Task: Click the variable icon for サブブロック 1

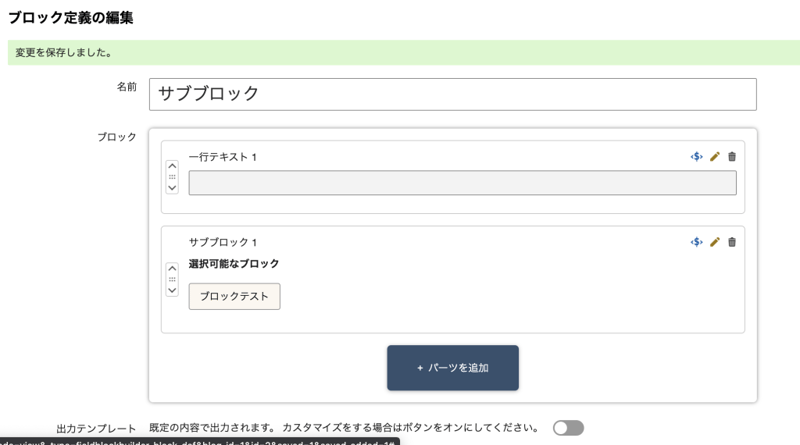Action: click(696, 242)
